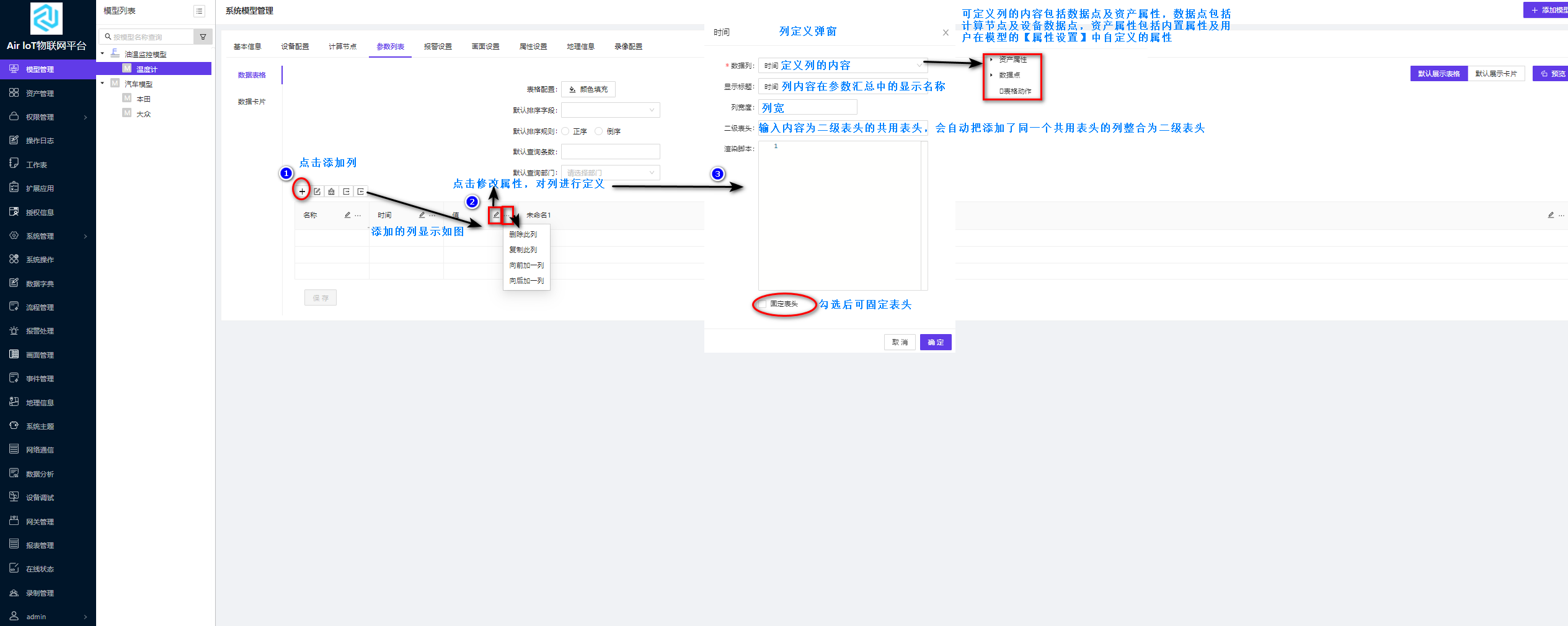This screenshot has height=626, width=1568.
Task: Collapse the 汽车模型 tree node
Action: click(103, 84)
